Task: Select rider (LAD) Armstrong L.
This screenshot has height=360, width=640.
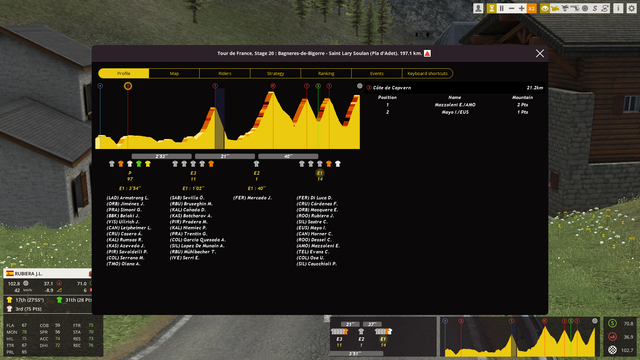Action: tap(127, 198)
